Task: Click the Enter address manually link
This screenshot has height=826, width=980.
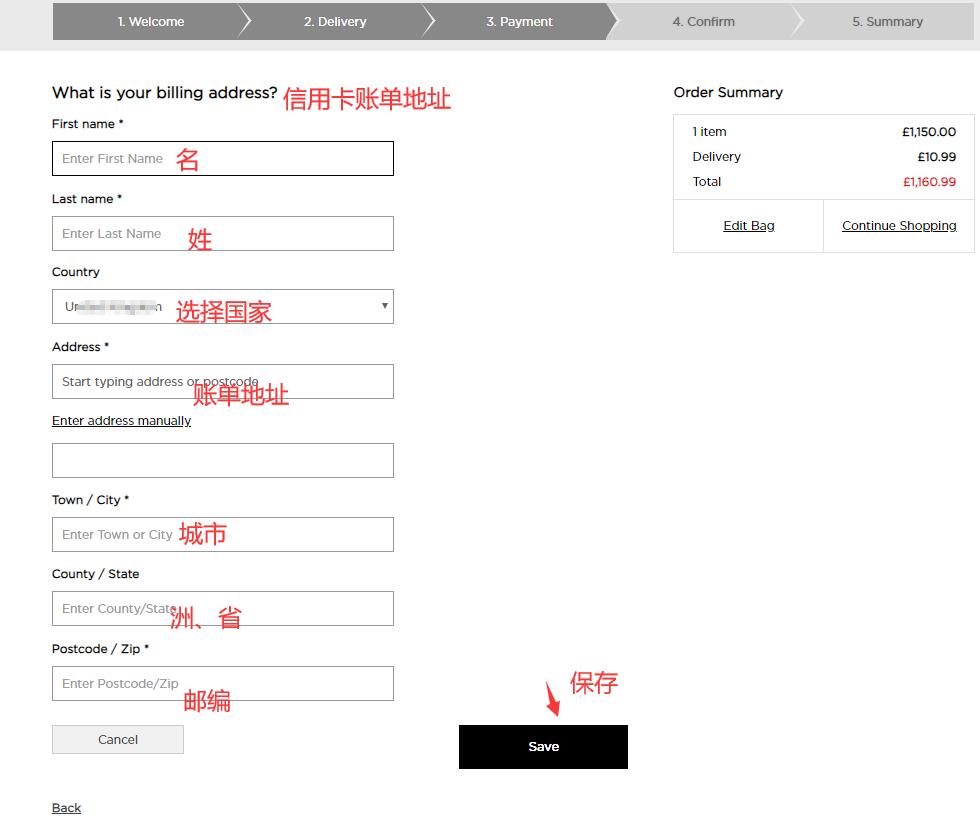Action: tap(121, 421)
